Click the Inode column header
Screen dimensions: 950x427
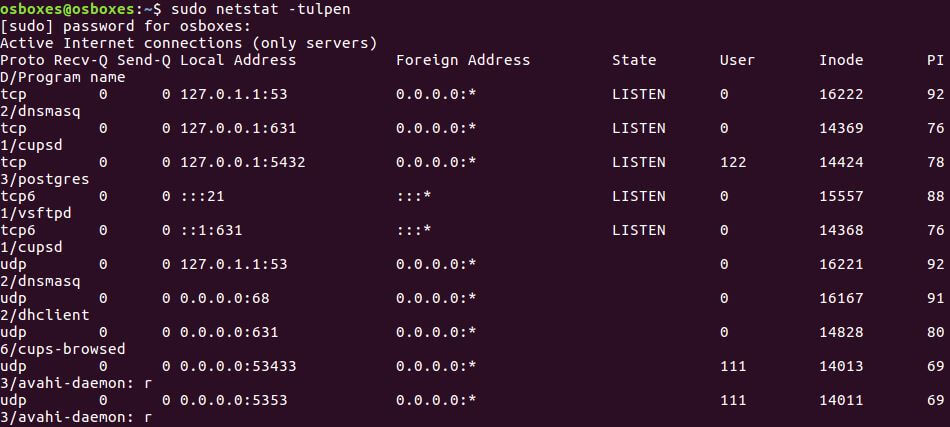pyautogui.click(x=840, y=60)
